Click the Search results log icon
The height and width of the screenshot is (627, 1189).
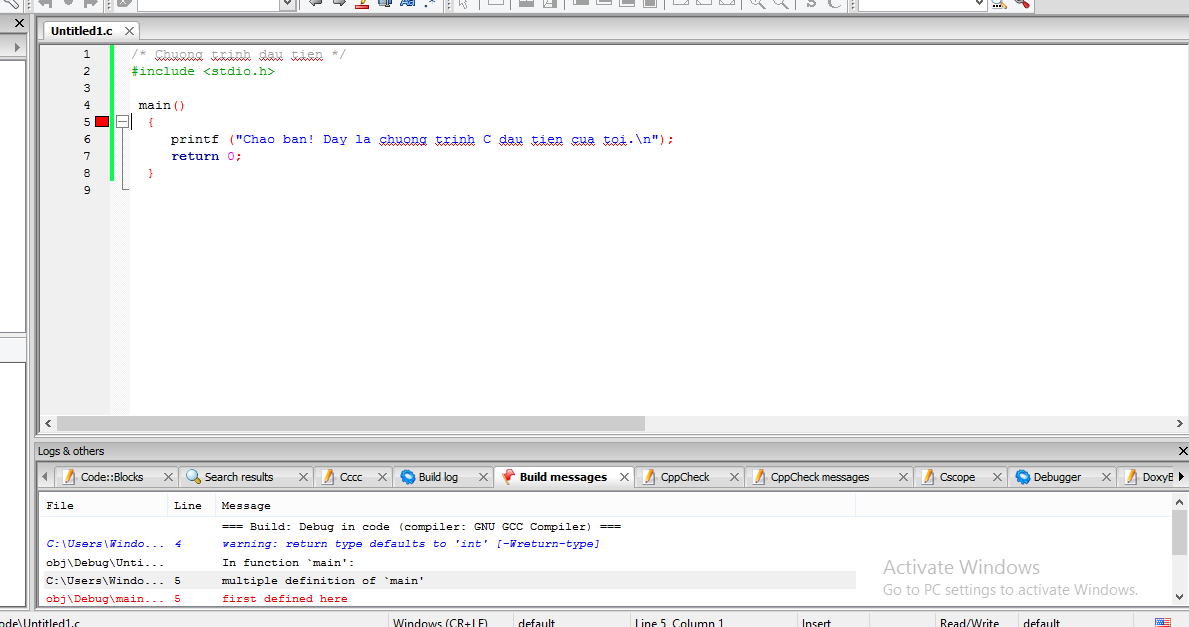197,476
